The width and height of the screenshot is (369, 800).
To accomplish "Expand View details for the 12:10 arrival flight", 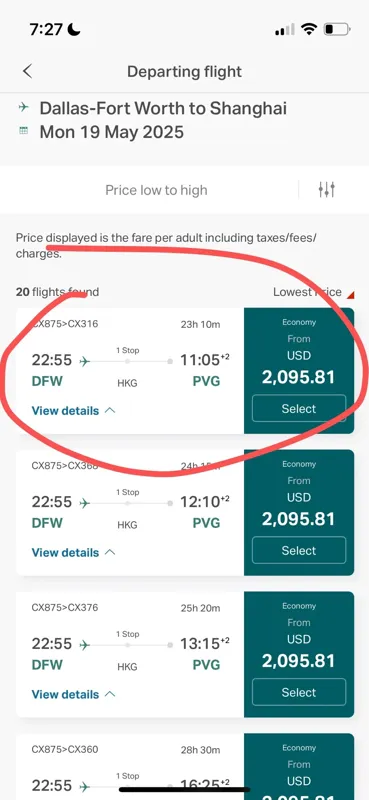I will coord(73,552).
